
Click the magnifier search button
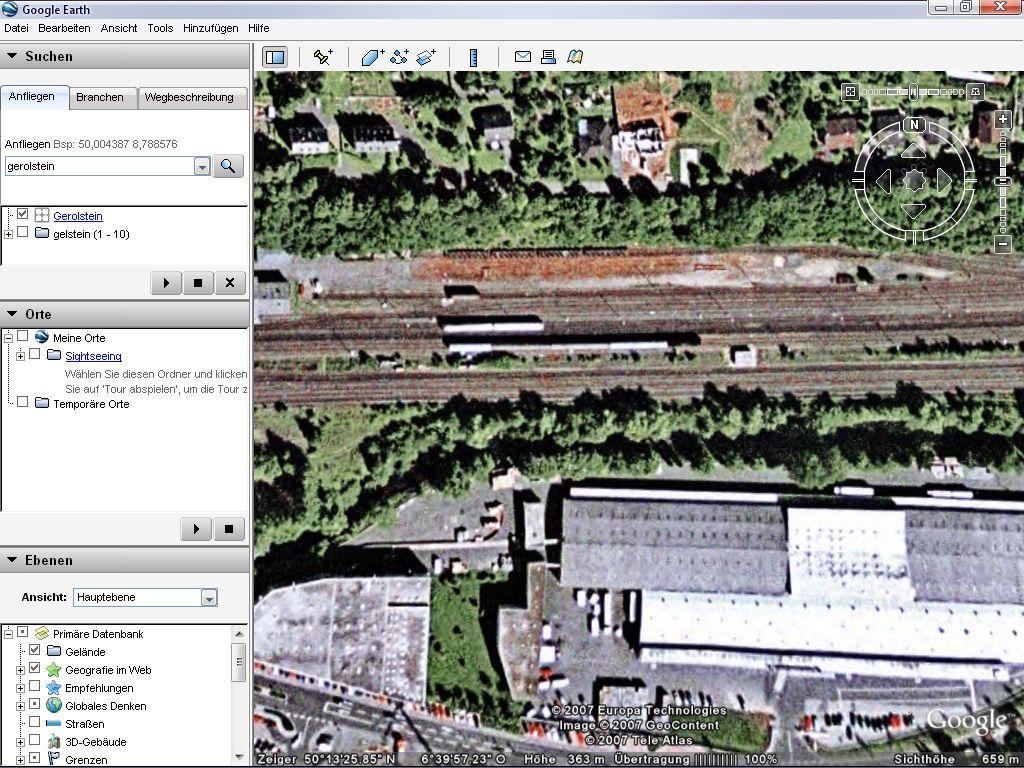click(228, 166)
